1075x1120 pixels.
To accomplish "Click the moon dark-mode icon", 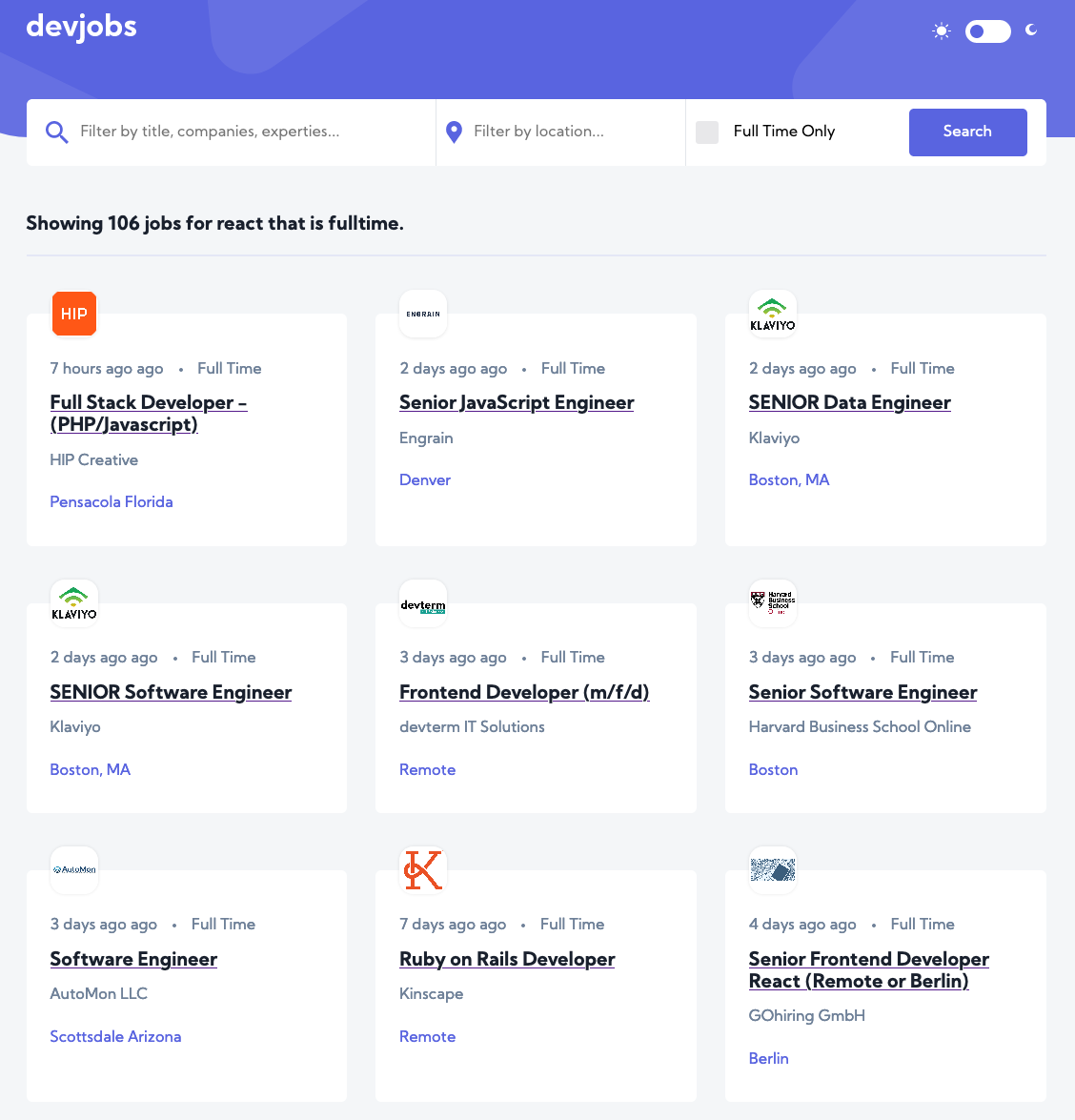I will (x=1031, y=31).
